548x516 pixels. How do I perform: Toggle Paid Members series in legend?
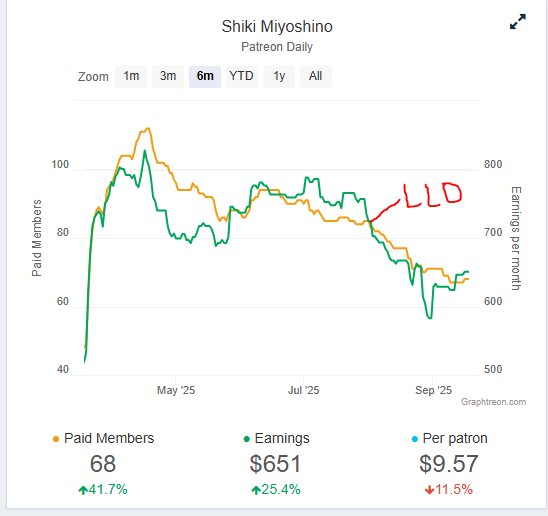coord(103,438)
